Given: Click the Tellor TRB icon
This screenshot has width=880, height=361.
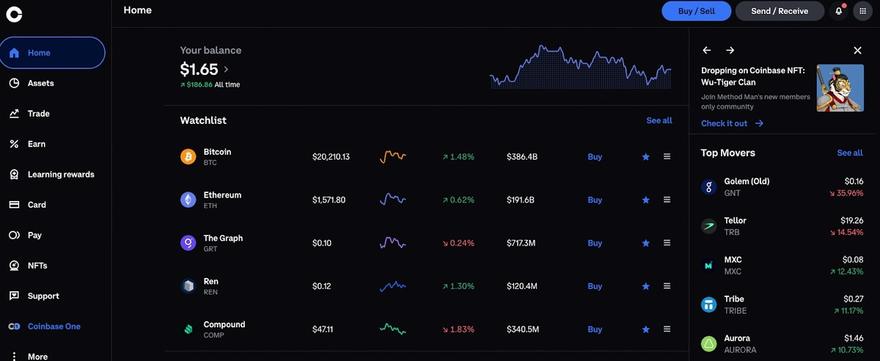Looking at the screenshot, I should [709, 226].
